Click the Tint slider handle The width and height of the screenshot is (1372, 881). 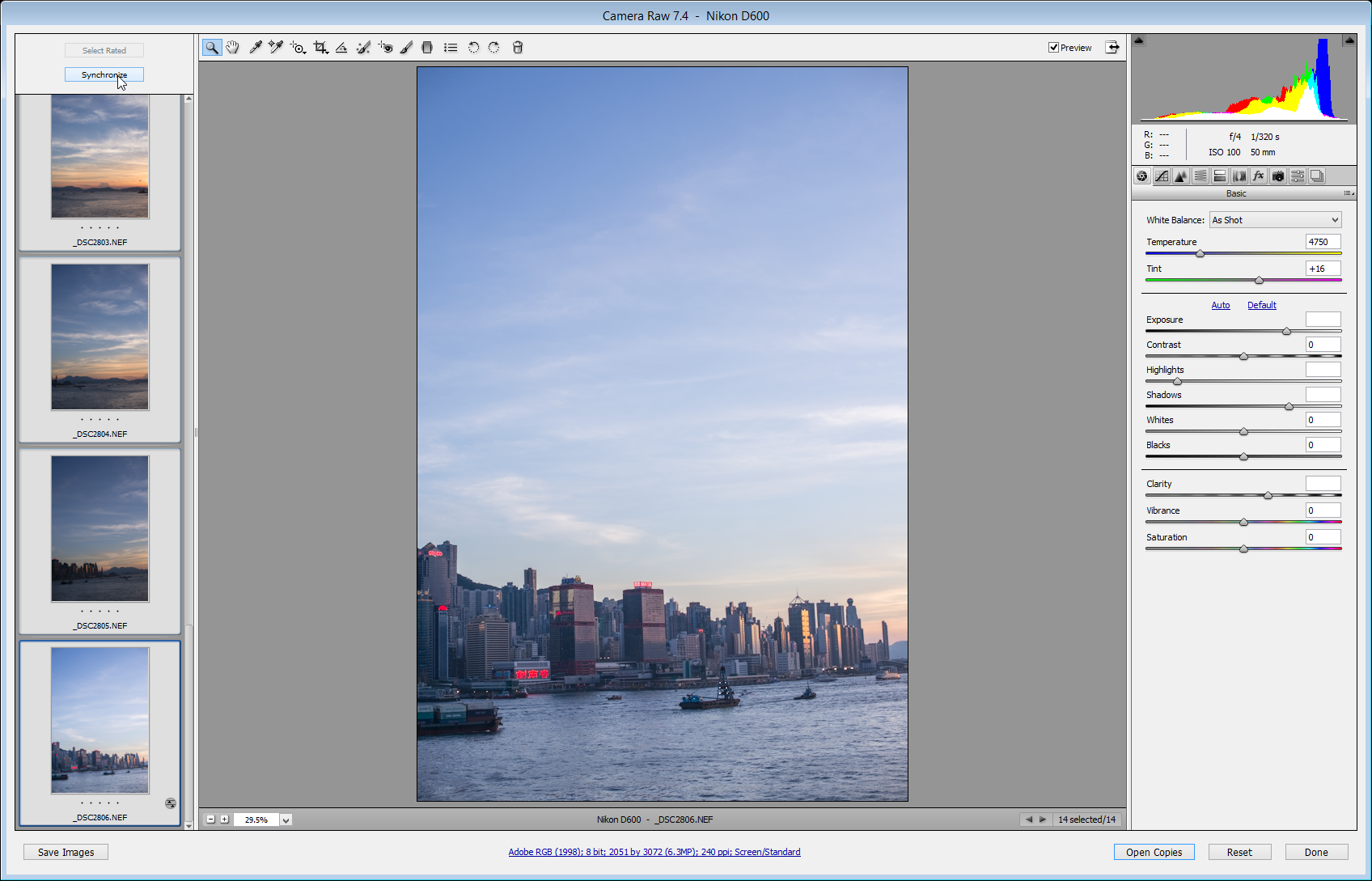[1259, 281]
